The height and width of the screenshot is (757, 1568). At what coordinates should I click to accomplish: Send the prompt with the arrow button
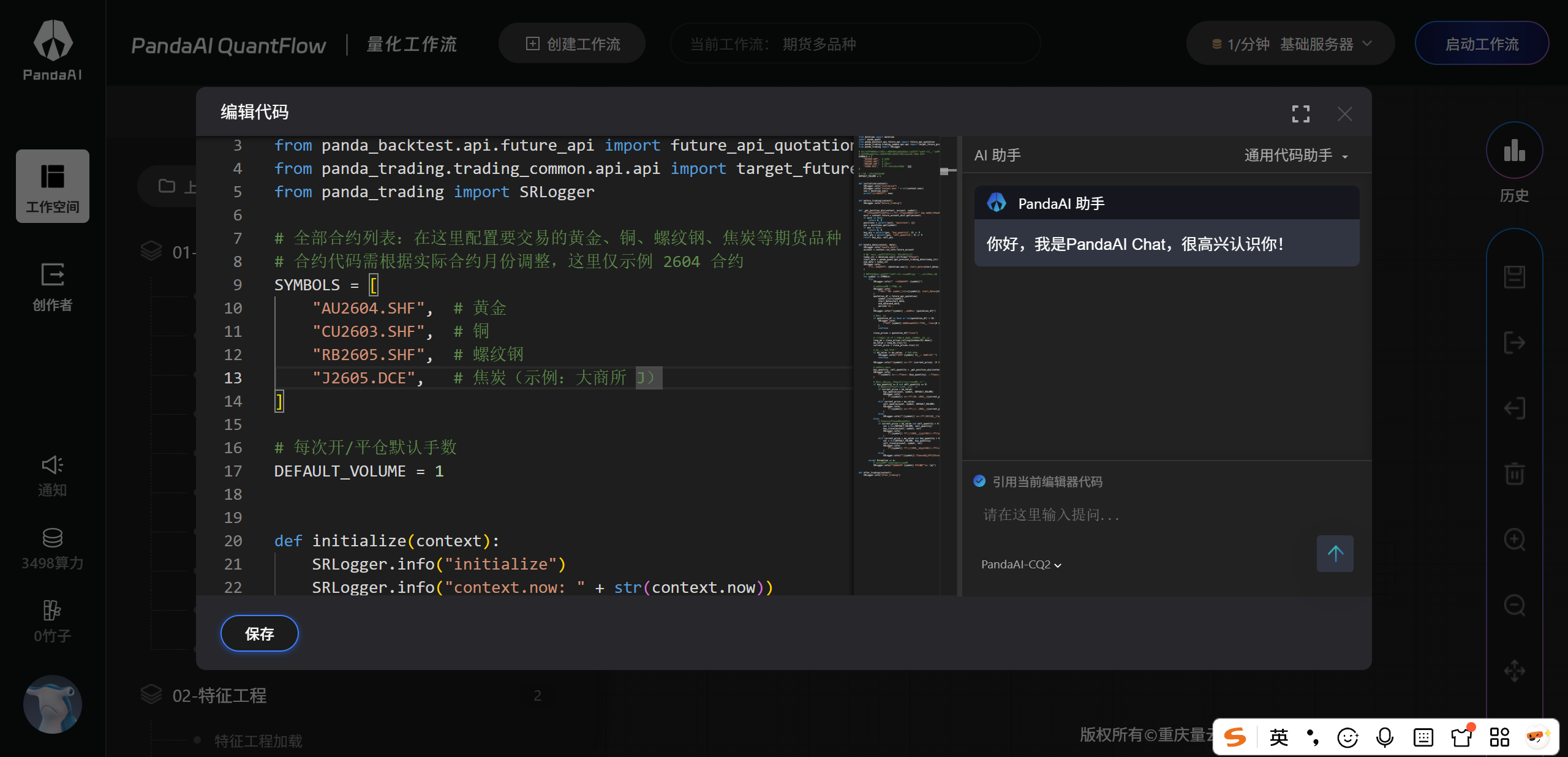point(1335,554)
